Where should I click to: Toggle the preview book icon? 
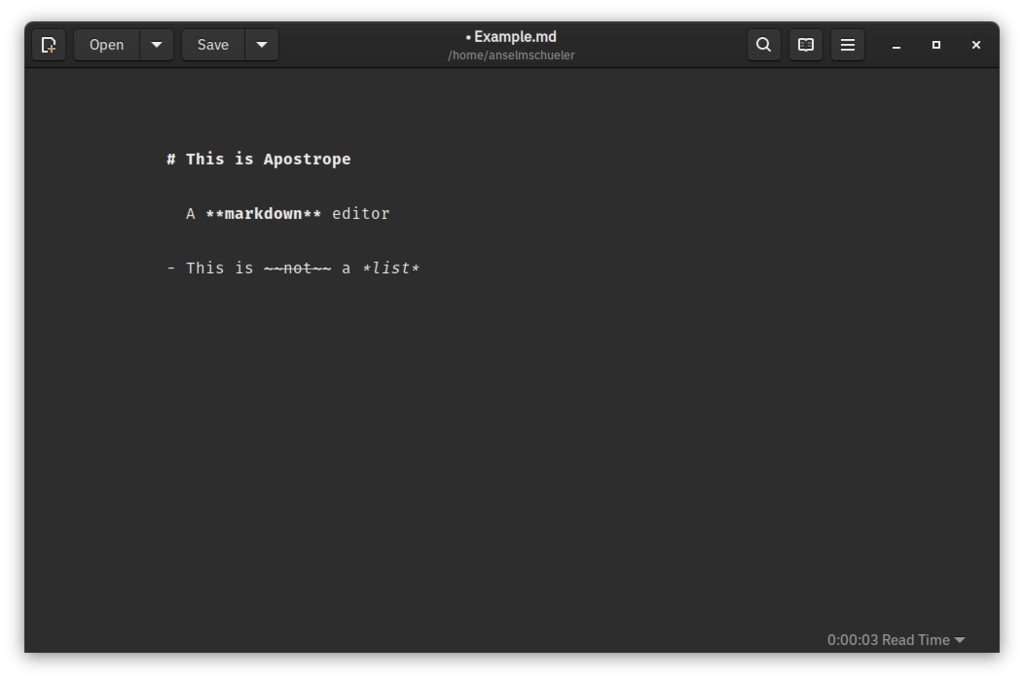pos(805,45)
